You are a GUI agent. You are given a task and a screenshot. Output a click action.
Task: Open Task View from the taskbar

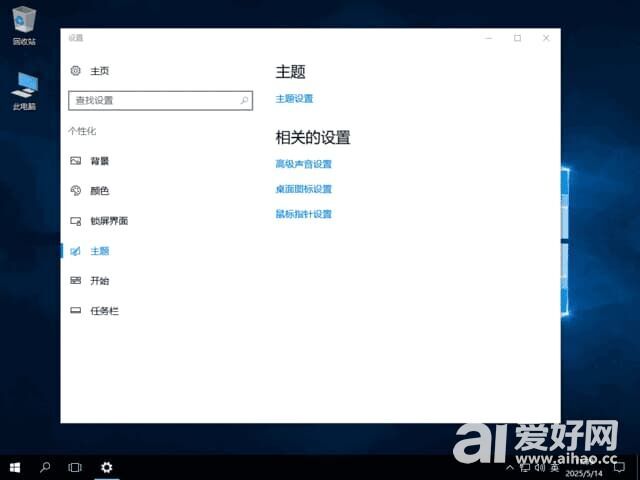[75, 467]
